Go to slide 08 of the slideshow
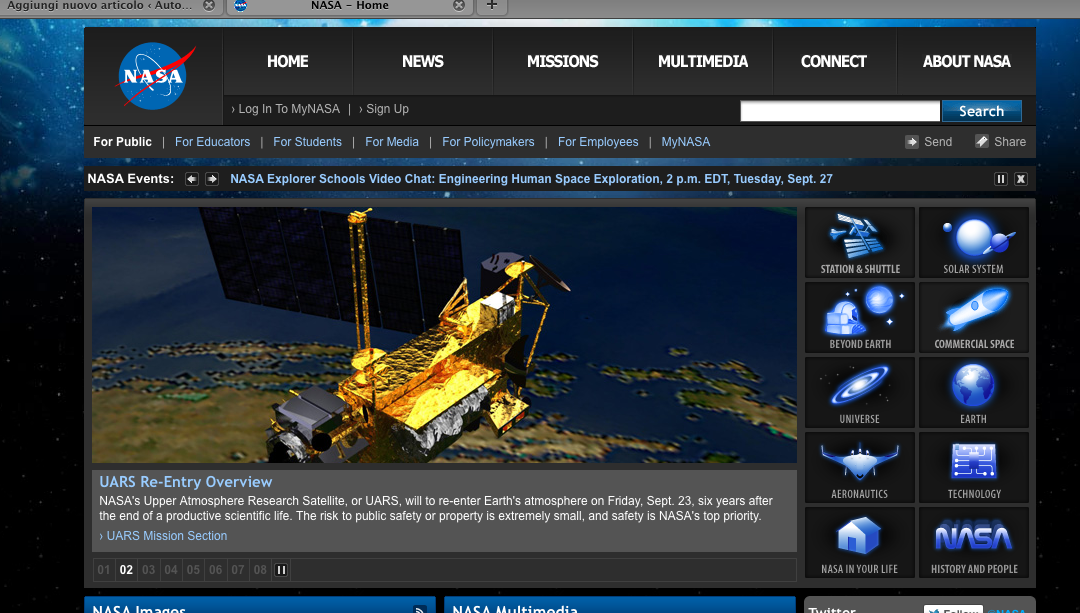1080x613 pixels. click(260, 570)
